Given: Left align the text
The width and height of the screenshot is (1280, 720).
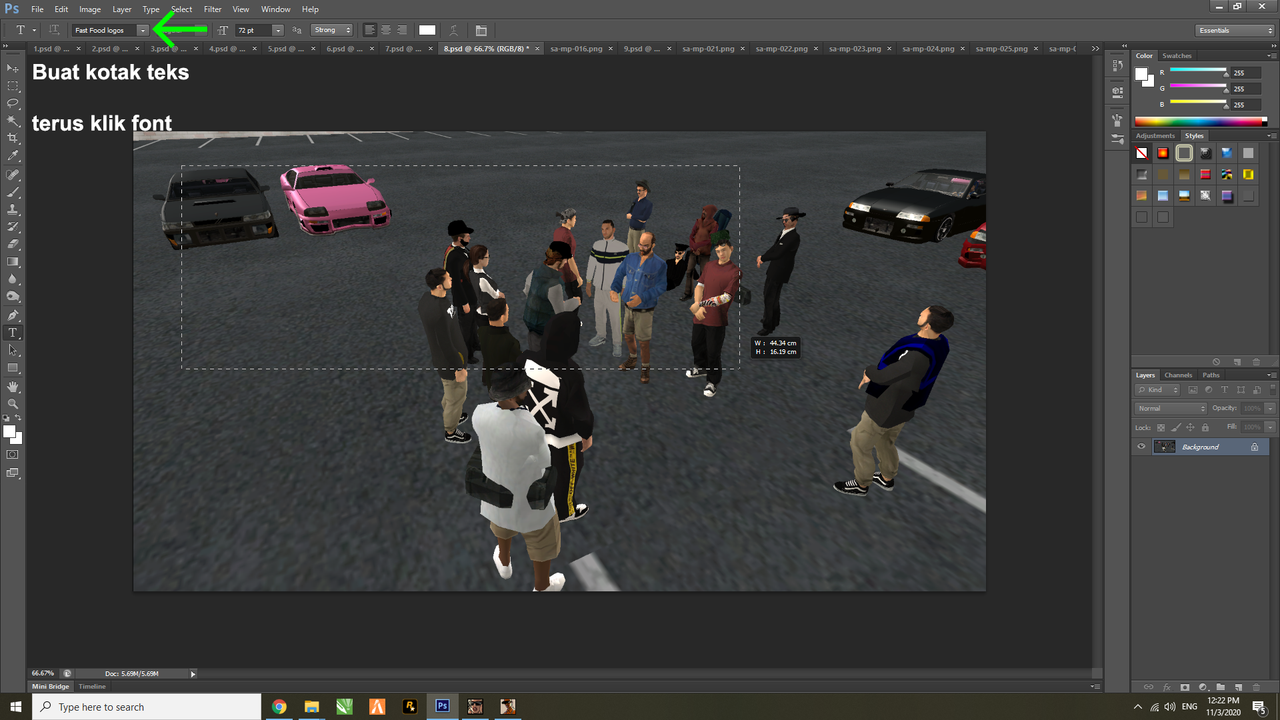Looking at the screenshot, I should pos(370,30).
